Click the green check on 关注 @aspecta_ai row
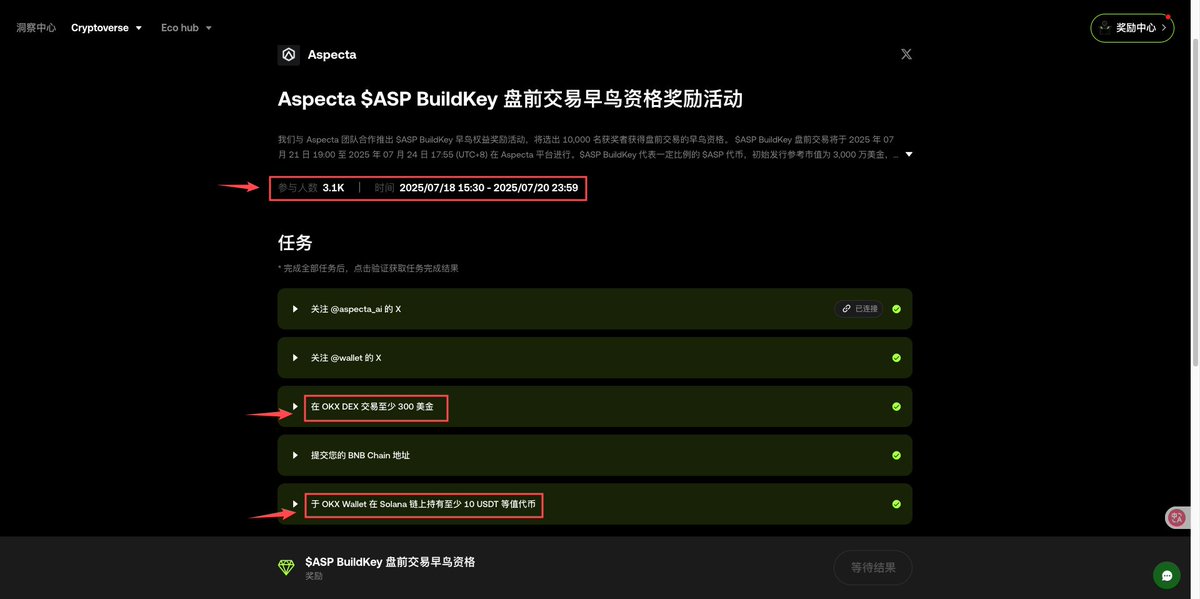The height and width of the screenshot is (599, 1200). pyautogui.click(x=896, y=309)
